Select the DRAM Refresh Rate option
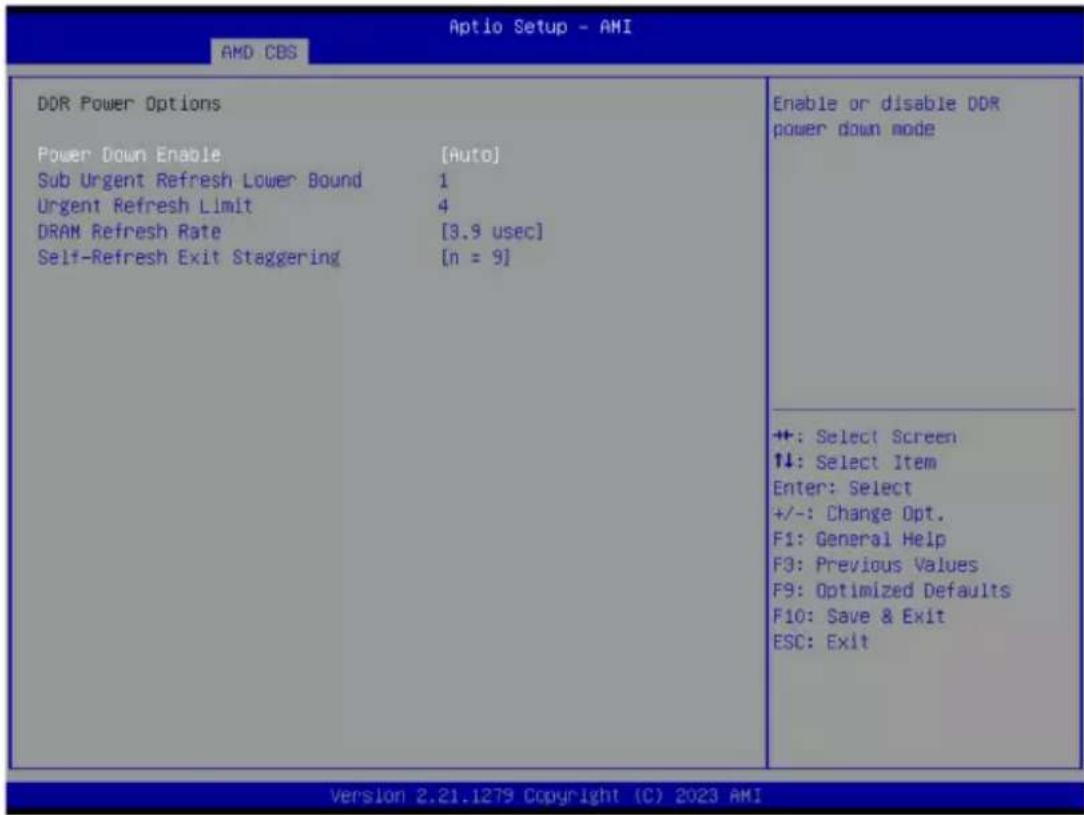 pyautogui.click(x=129, y=232)
